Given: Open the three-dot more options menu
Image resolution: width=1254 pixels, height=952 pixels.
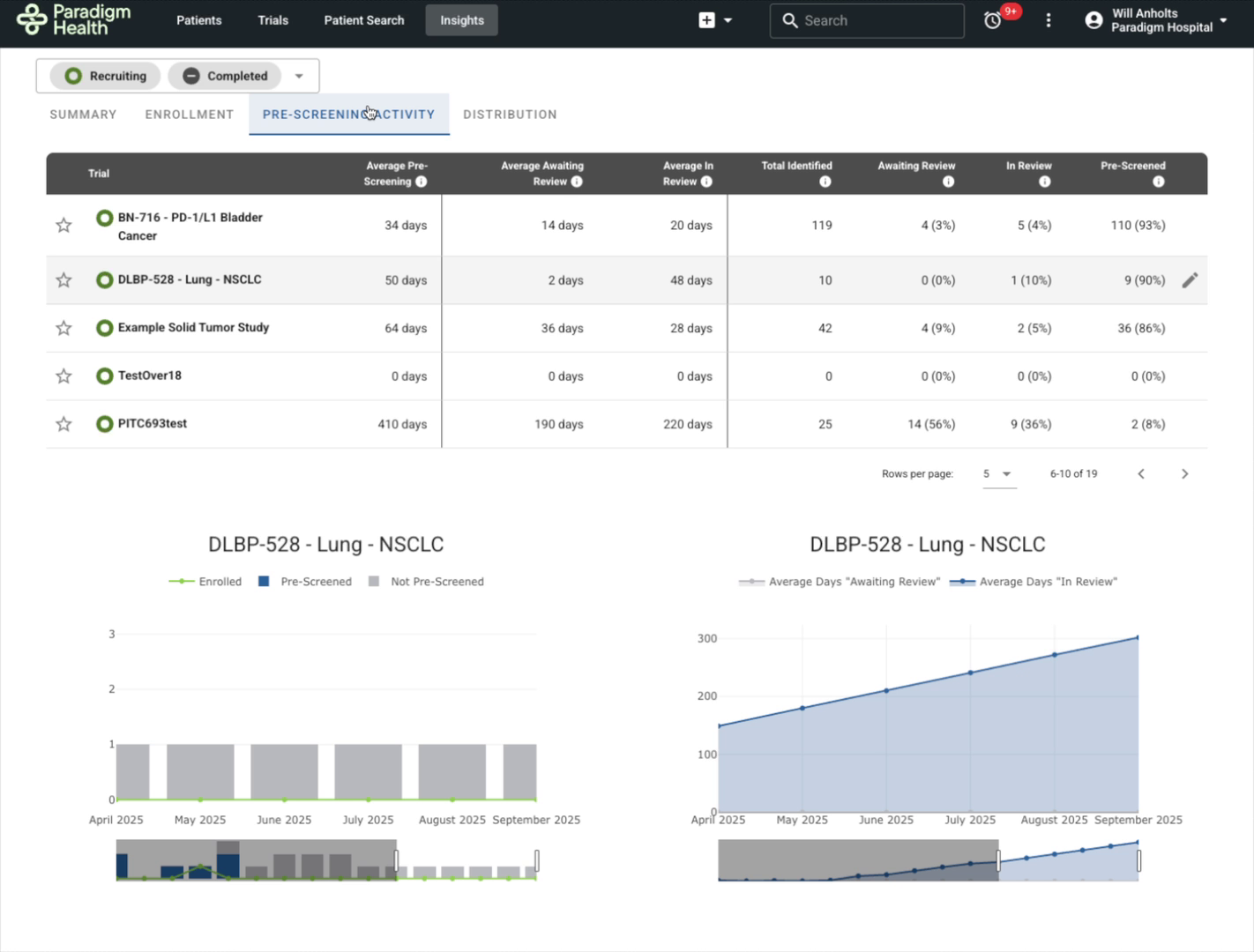Looking at the screenshot, I should click(1048, 20).
